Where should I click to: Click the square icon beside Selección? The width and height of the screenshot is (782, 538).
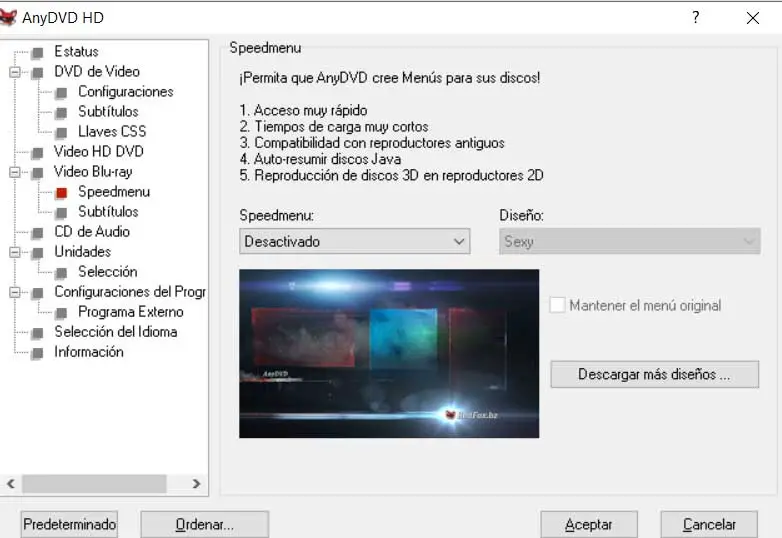[61, 272]
